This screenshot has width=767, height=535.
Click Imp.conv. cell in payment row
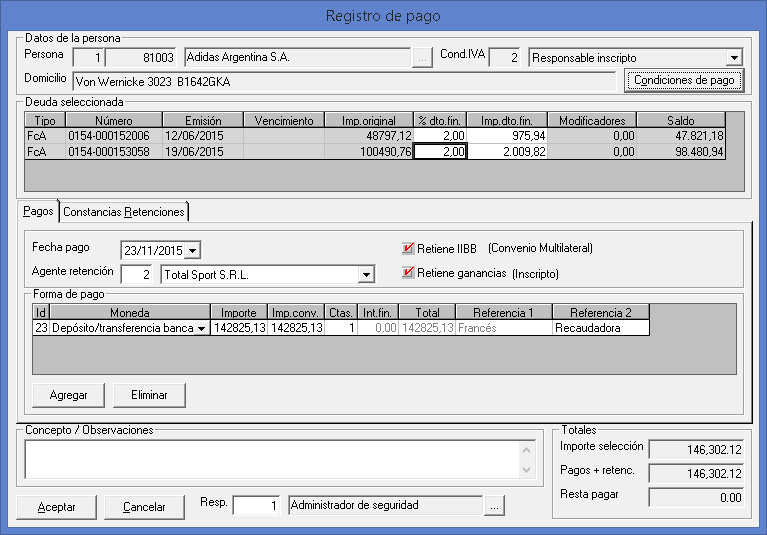pyautogui.click(x=296, y=328)
